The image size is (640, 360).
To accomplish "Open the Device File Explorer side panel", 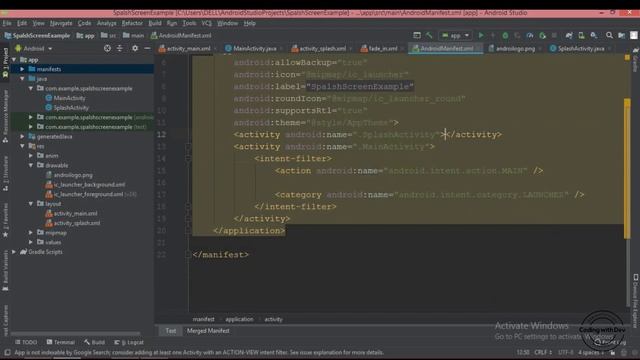I will coord(635,300).
